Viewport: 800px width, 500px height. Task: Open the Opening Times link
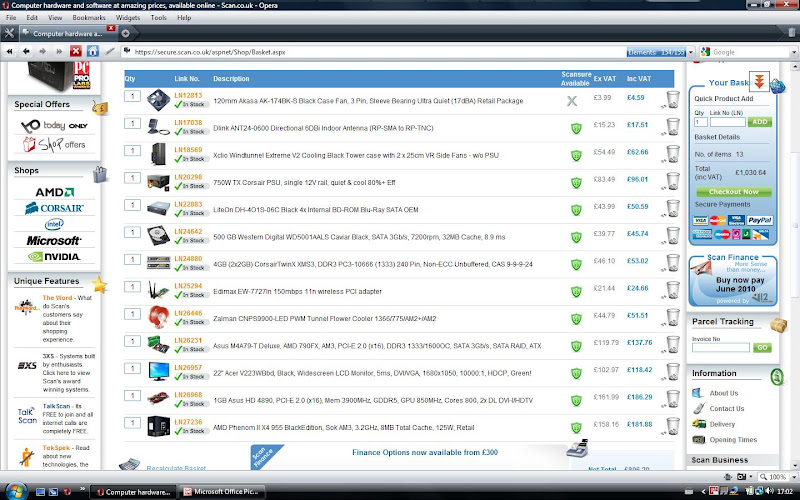pos(733,440)
